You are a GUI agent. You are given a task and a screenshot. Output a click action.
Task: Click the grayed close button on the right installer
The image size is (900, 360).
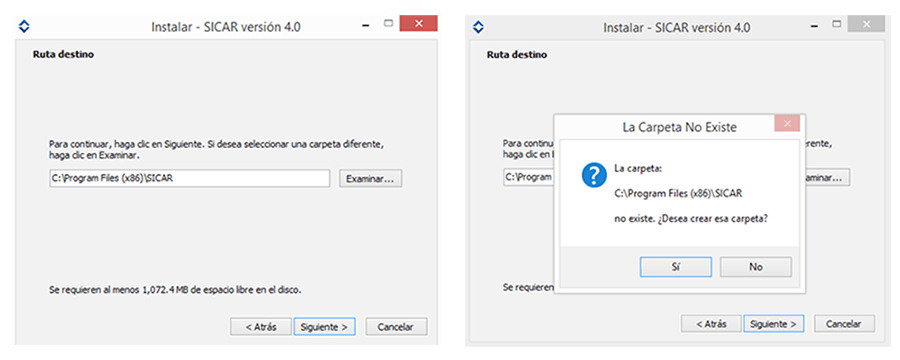(x=866, y=24)
